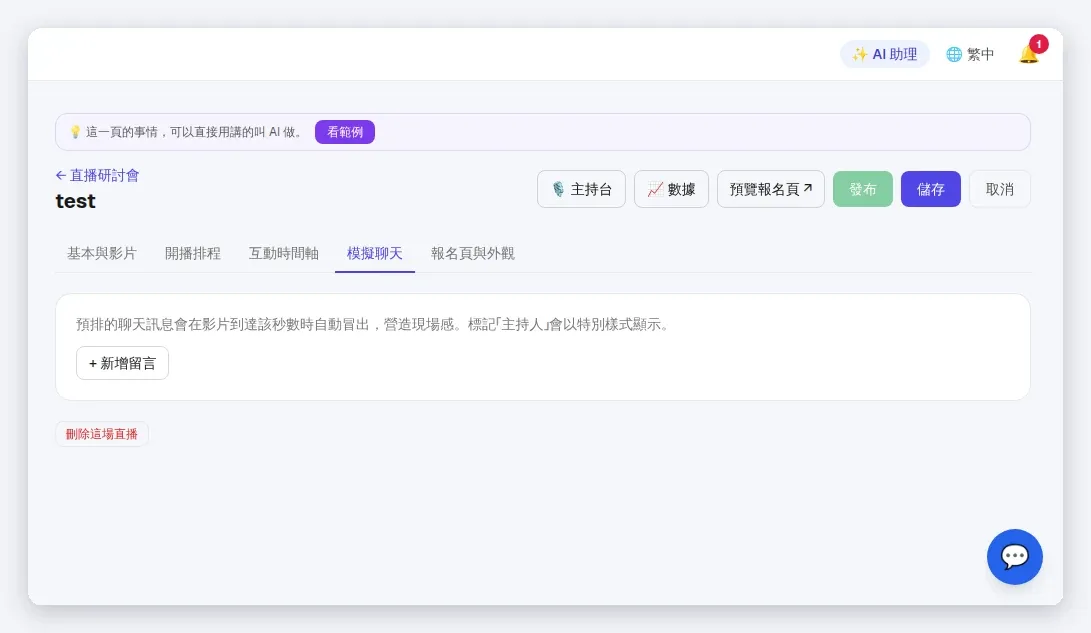The height and width of the screenshot is (633, 1091).
Task: Click the 'test' webinar title
Action: coord(76,202)
